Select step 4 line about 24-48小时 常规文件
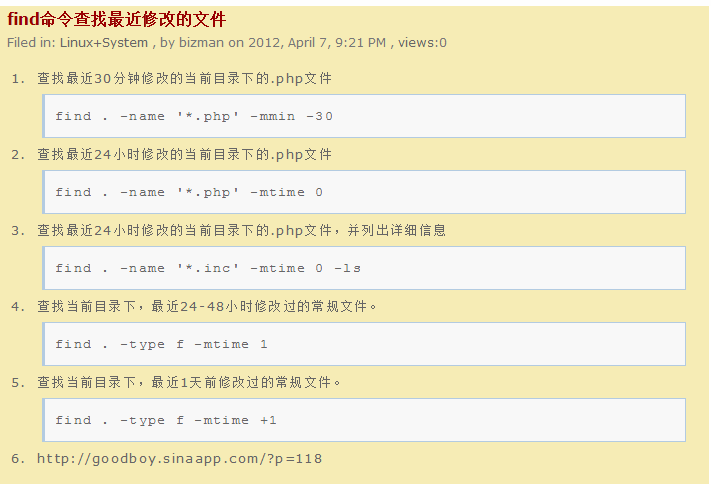The height and width of the screenshot is (484, 711). pos(207,307)
